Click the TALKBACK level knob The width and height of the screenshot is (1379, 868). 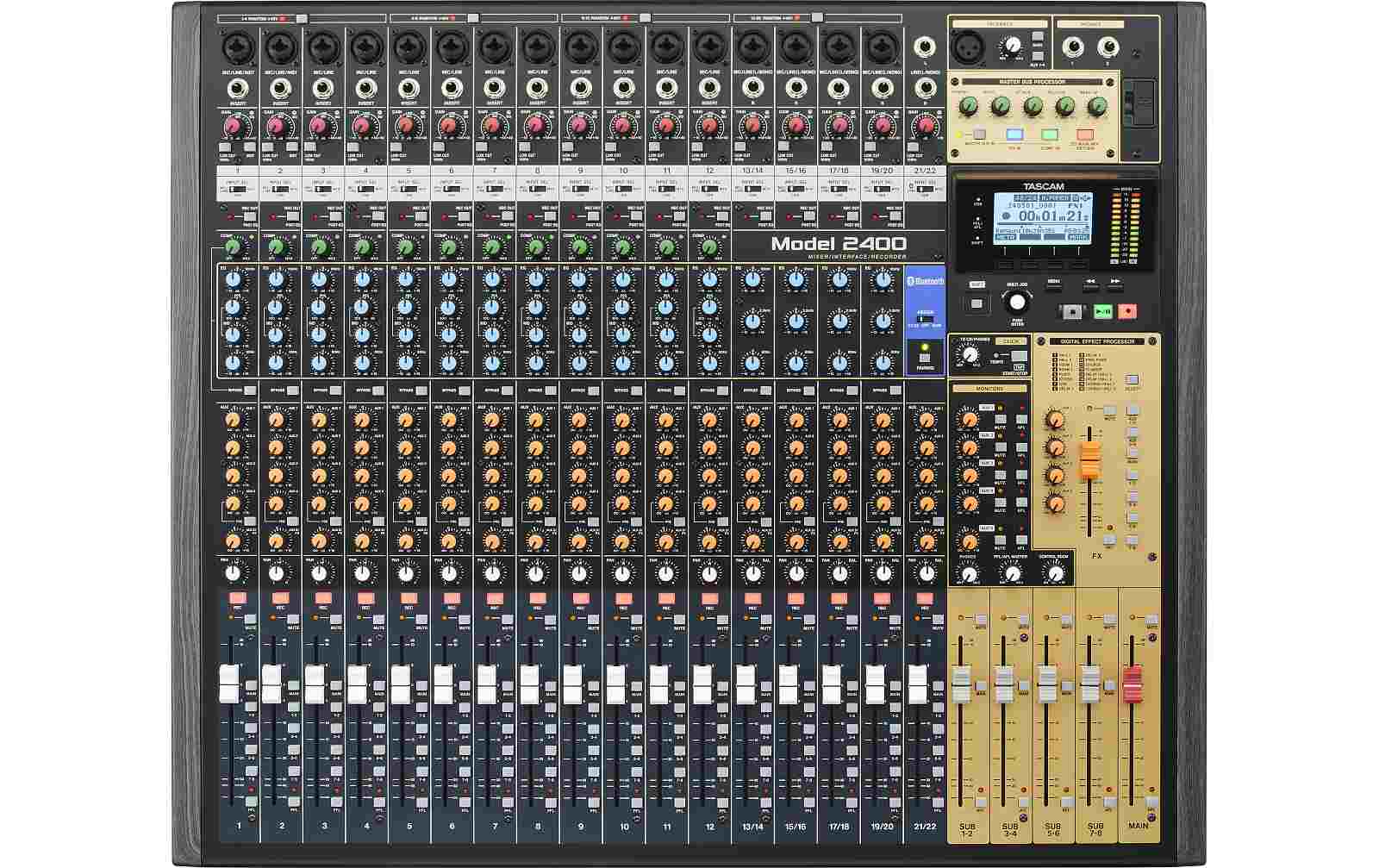point(1013,44)
